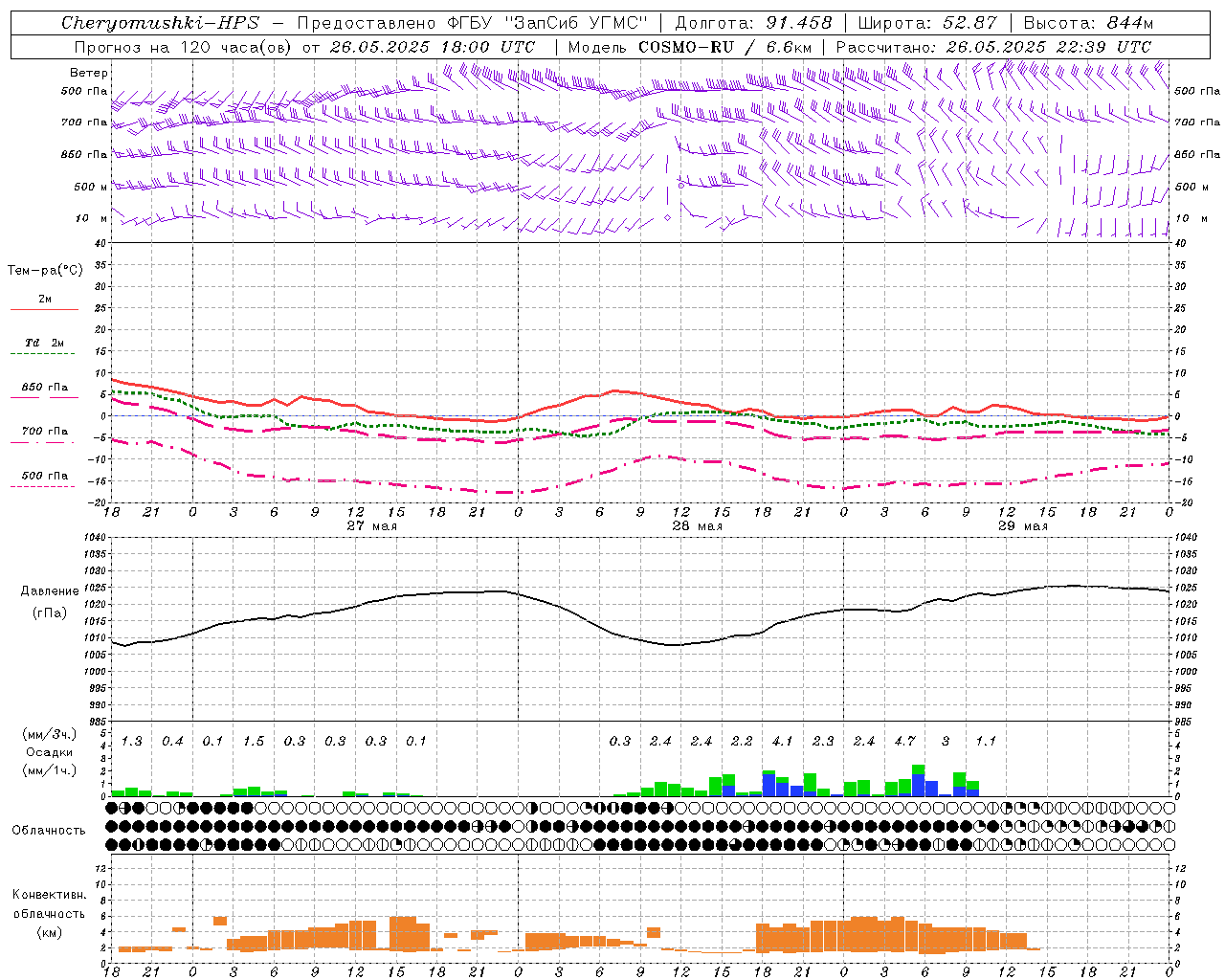This screenshot has height=980, width=1225.
Task: Click the 2.3 precipitation total
Action: (x=823, y=742)
